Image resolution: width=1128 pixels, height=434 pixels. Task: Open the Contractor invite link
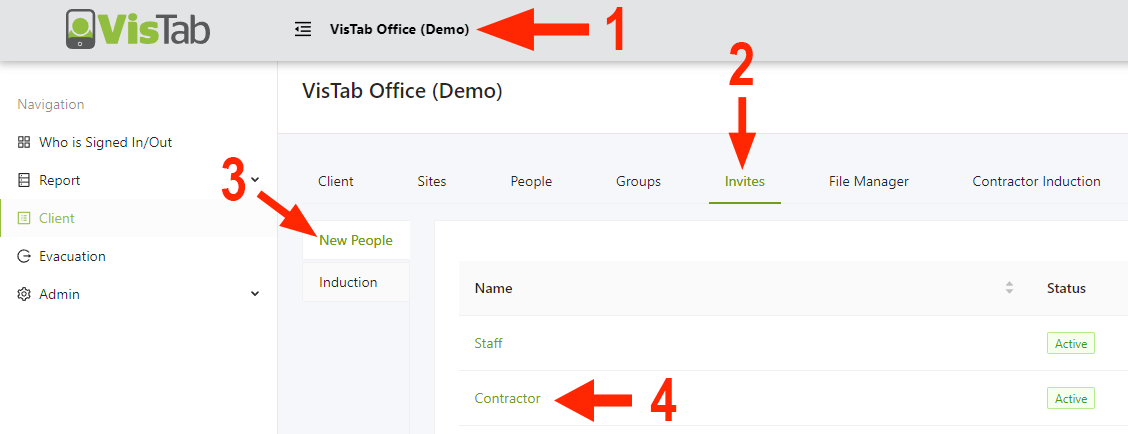tap(507, 398)
